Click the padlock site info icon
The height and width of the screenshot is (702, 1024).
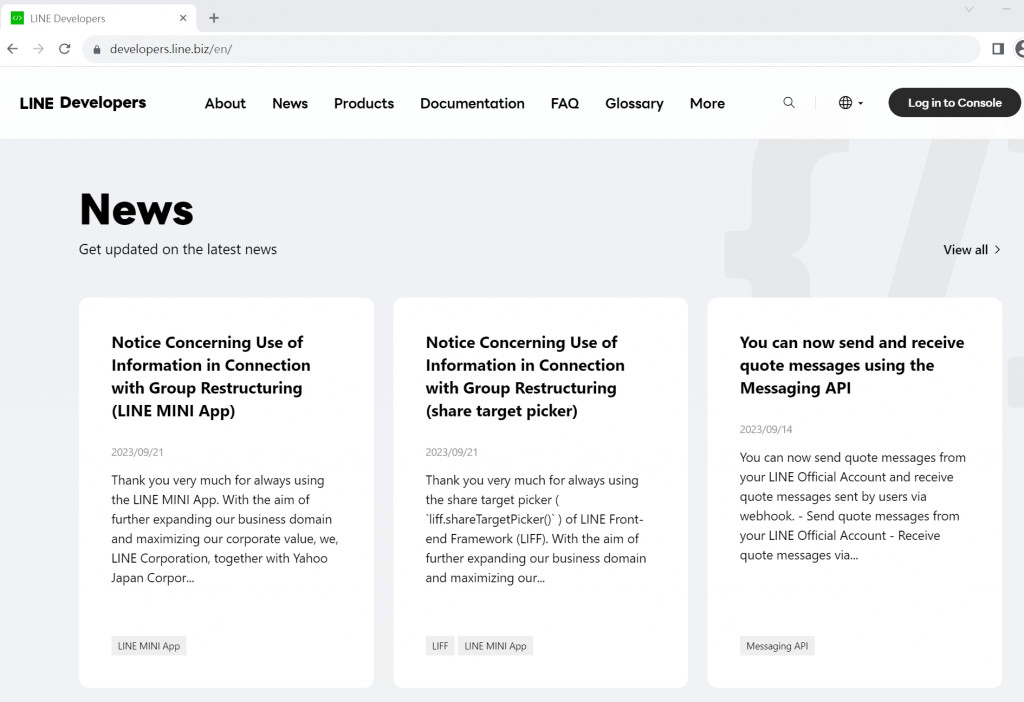(x=97, y=50)
